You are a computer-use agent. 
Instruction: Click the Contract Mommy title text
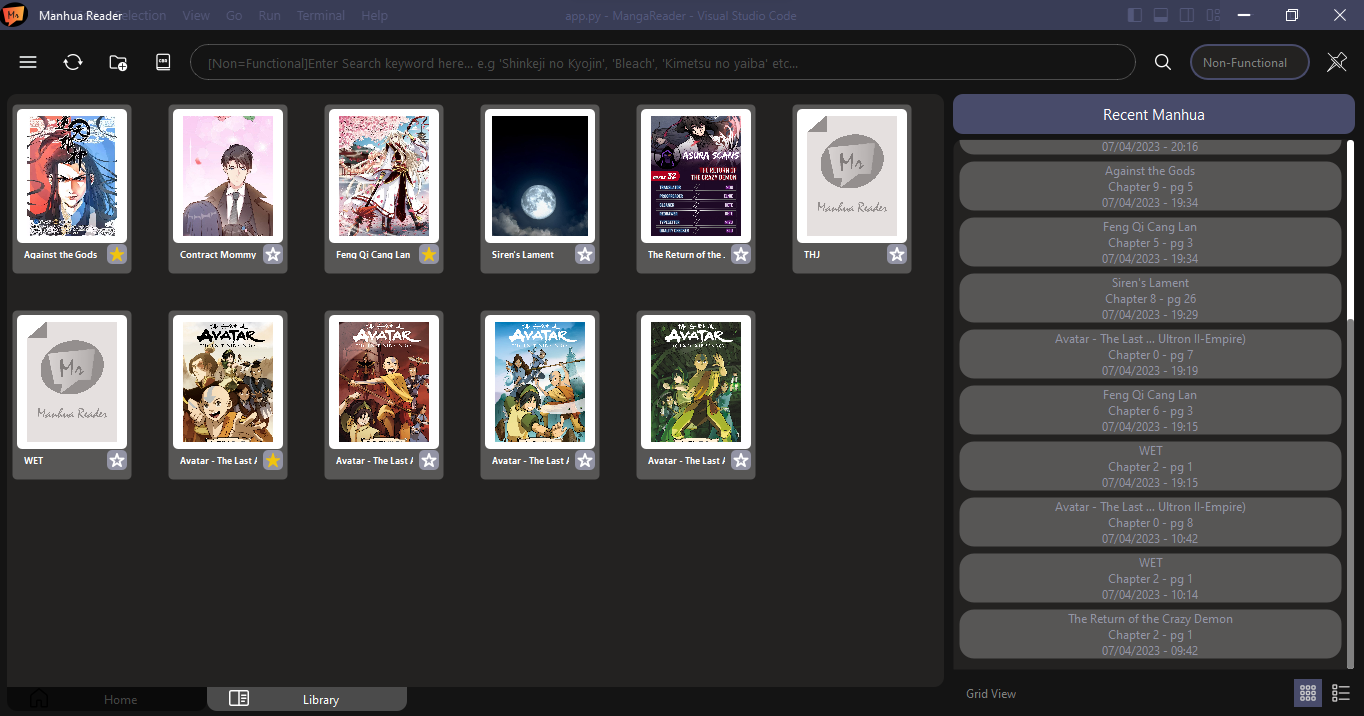tap(218, 254)
